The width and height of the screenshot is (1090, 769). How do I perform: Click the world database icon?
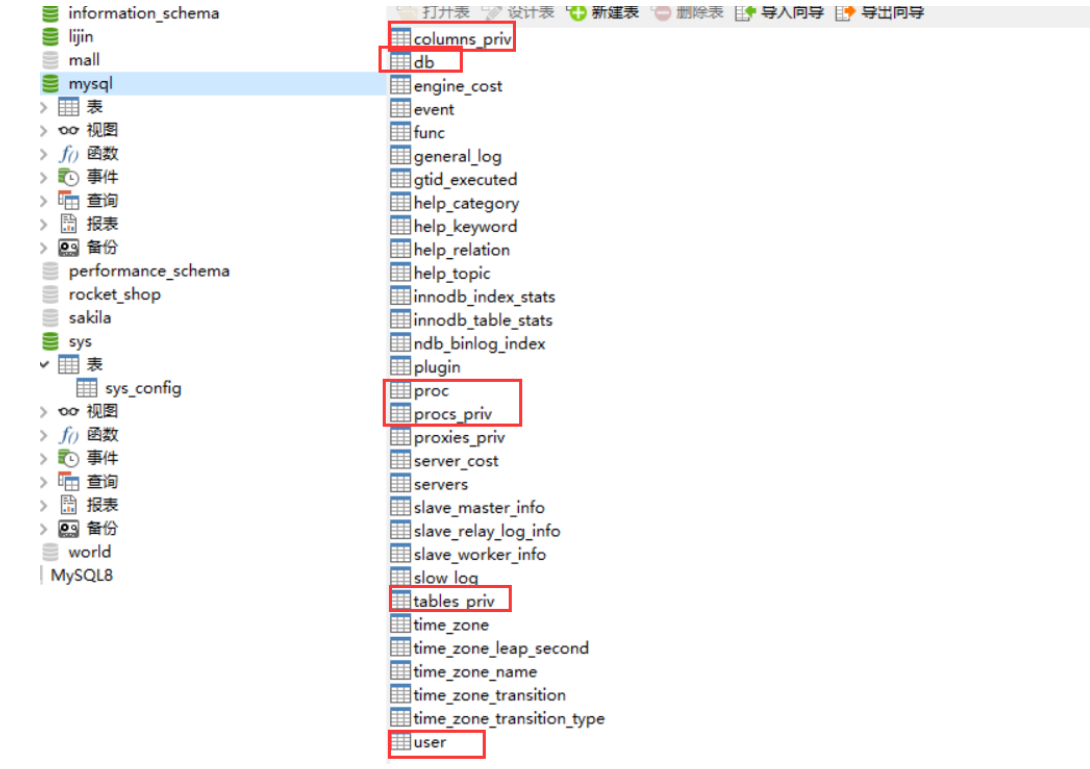(x=50, y=552)
